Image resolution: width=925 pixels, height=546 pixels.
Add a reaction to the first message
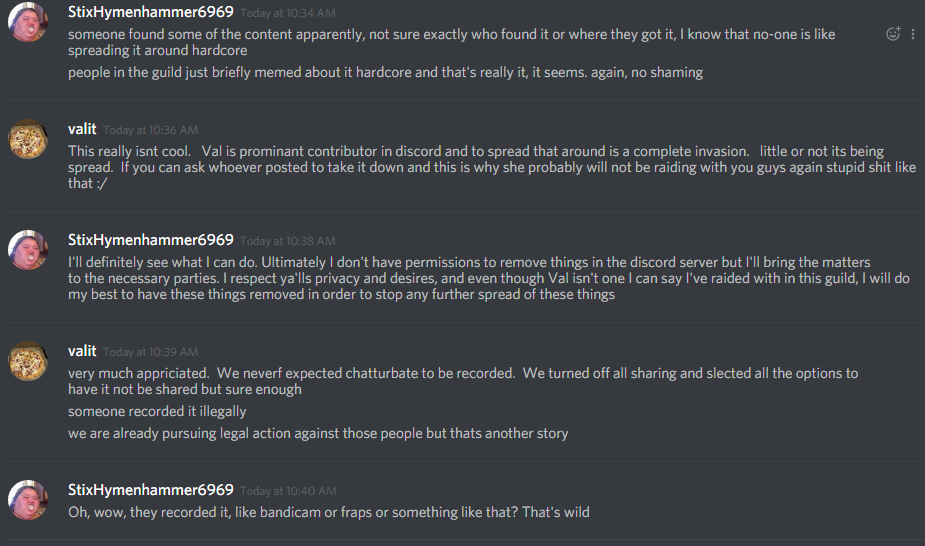tap(893, 34)
